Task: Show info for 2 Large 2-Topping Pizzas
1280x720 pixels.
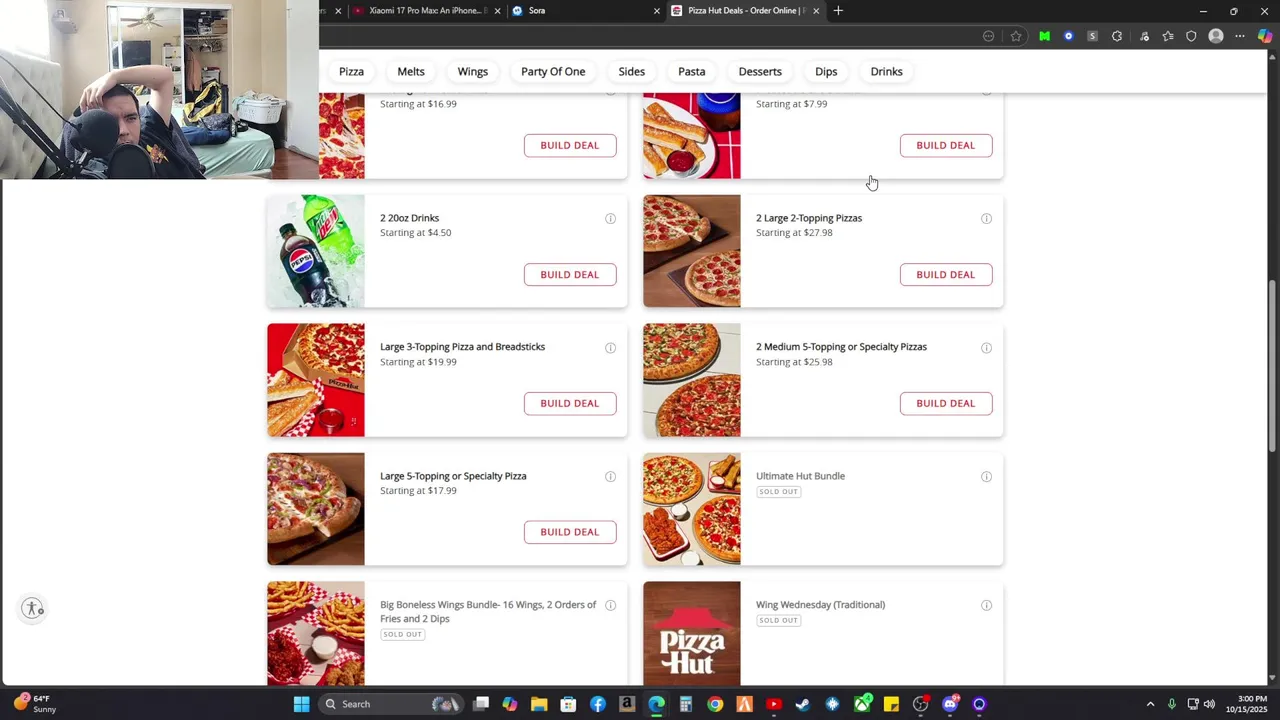Action: (x=986, y=218)
